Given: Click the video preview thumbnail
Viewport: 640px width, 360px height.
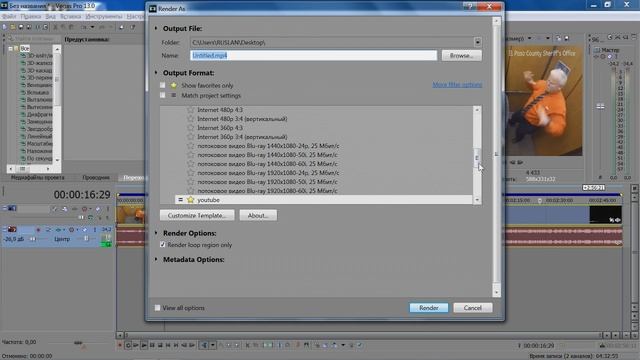Looking at the screenshot, I should click(544, 100).
